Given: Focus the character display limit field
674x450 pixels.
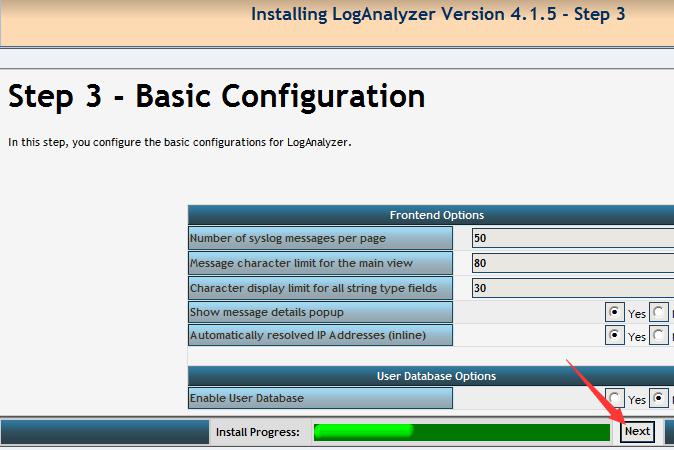Looking at the screenshot, I should [573, 288].
